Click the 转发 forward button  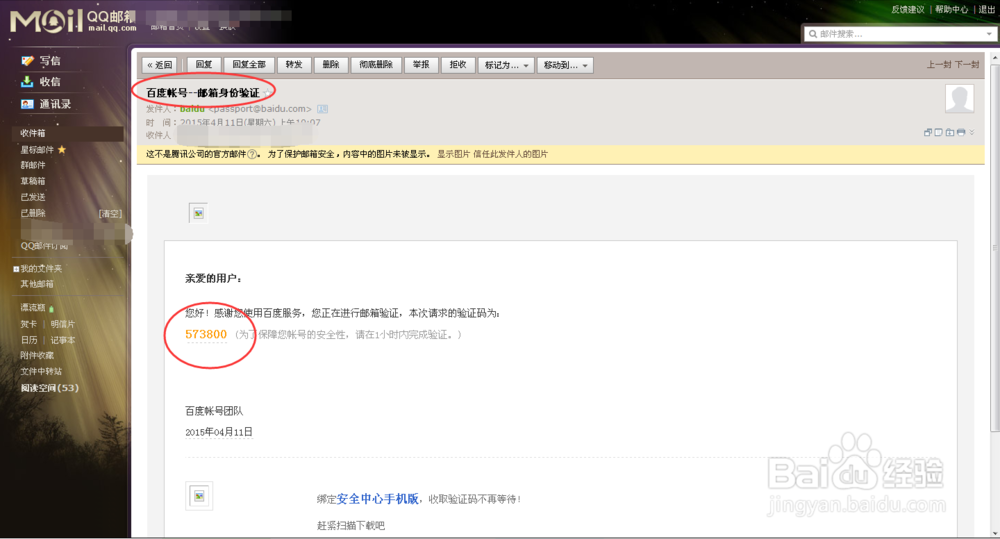pyautogui.click(x=294, y=65)
